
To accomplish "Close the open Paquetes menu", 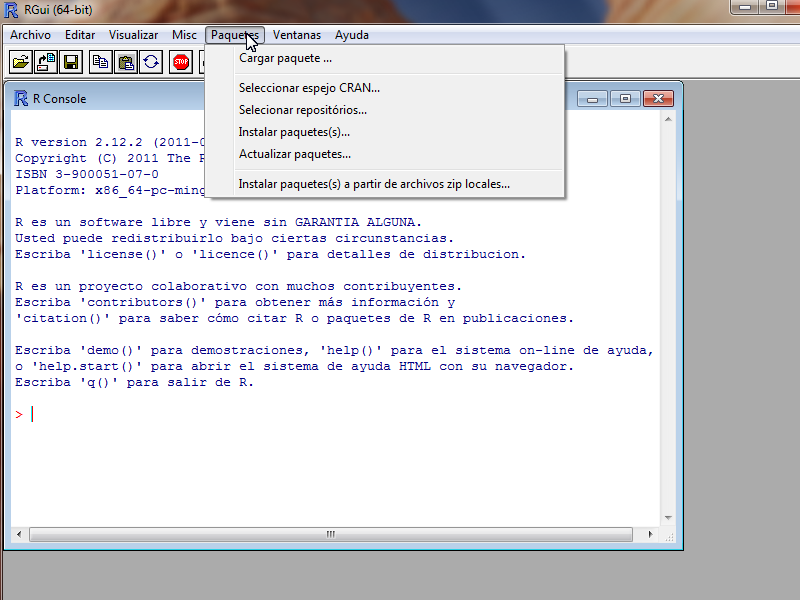I will (x=235, y=35).
